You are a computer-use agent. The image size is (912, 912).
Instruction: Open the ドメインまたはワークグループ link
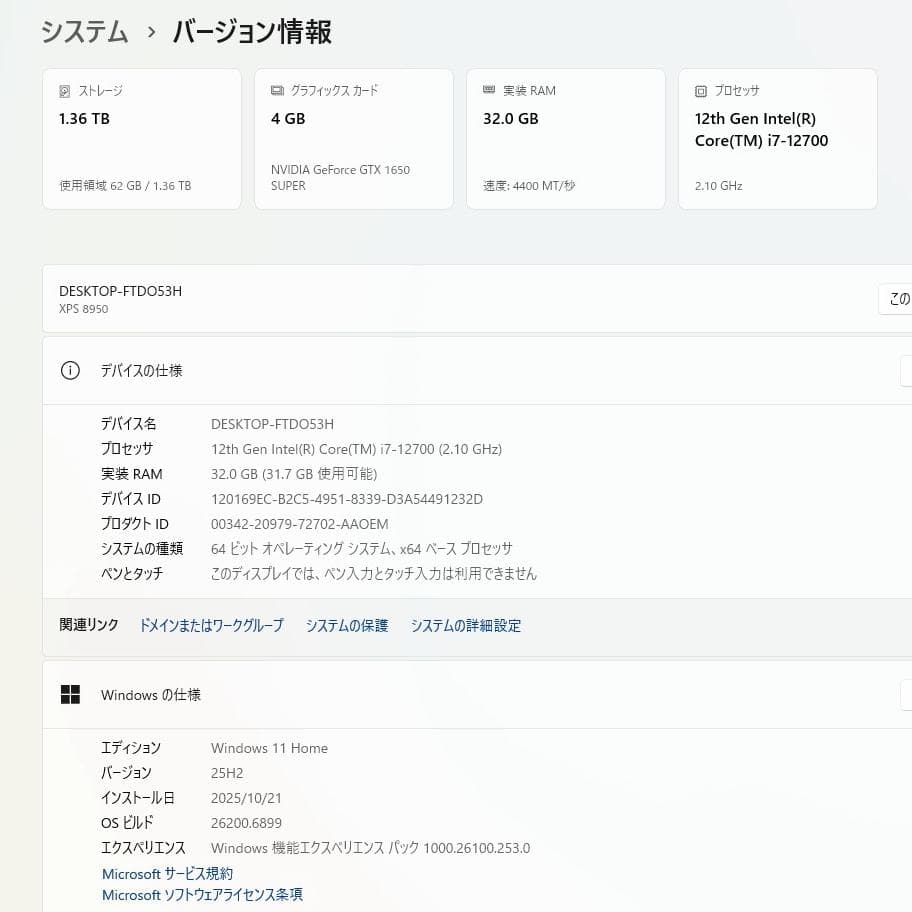210,625
